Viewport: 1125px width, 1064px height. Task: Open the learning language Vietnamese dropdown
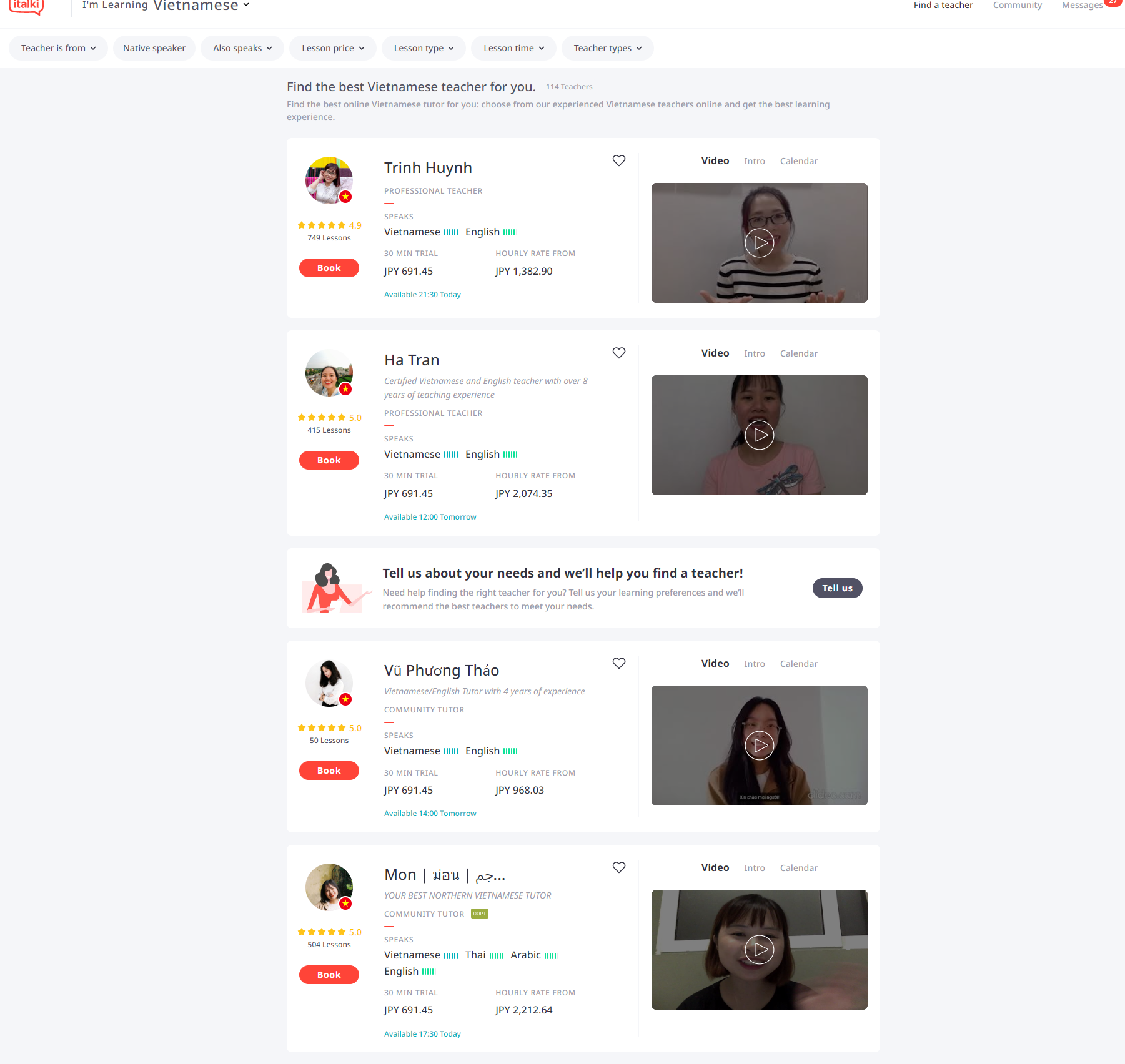pos(202,6)
